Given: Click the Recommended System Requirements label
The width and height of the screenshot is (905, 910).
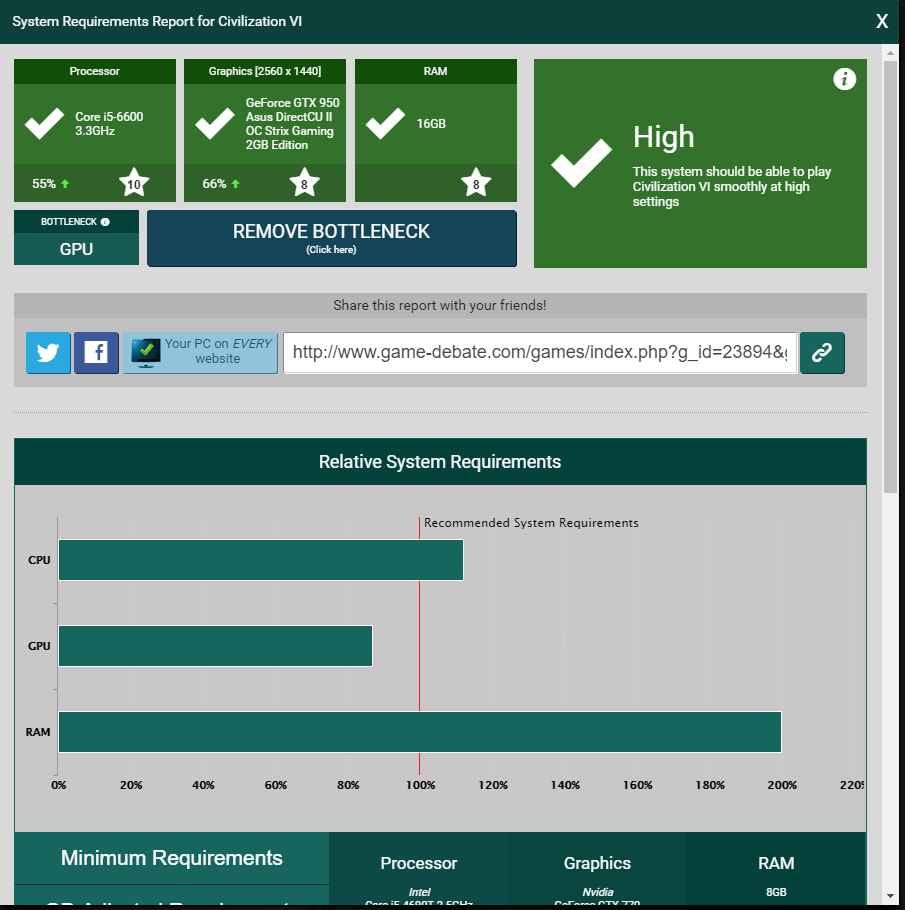Looking at the screenshot, I should (531, 523).
